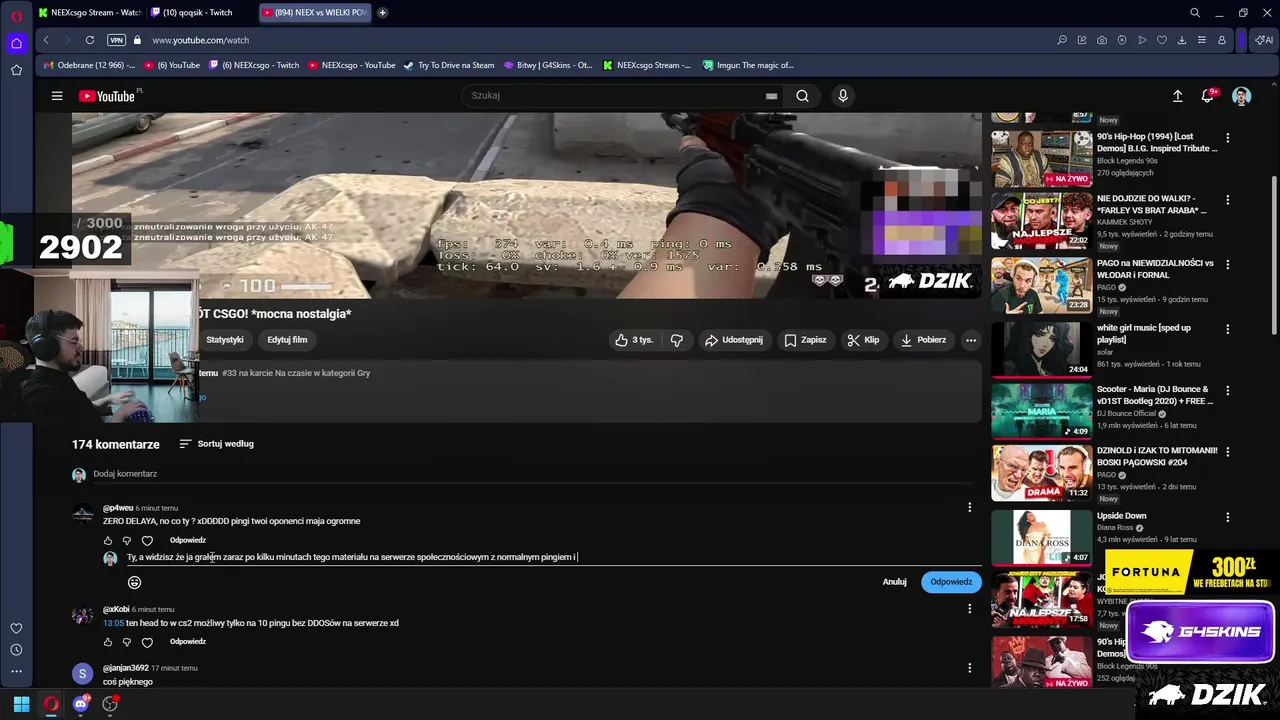Open Discord from the taskbar
This screenshot has height=720, width=1280.
(x=81, y=704)
